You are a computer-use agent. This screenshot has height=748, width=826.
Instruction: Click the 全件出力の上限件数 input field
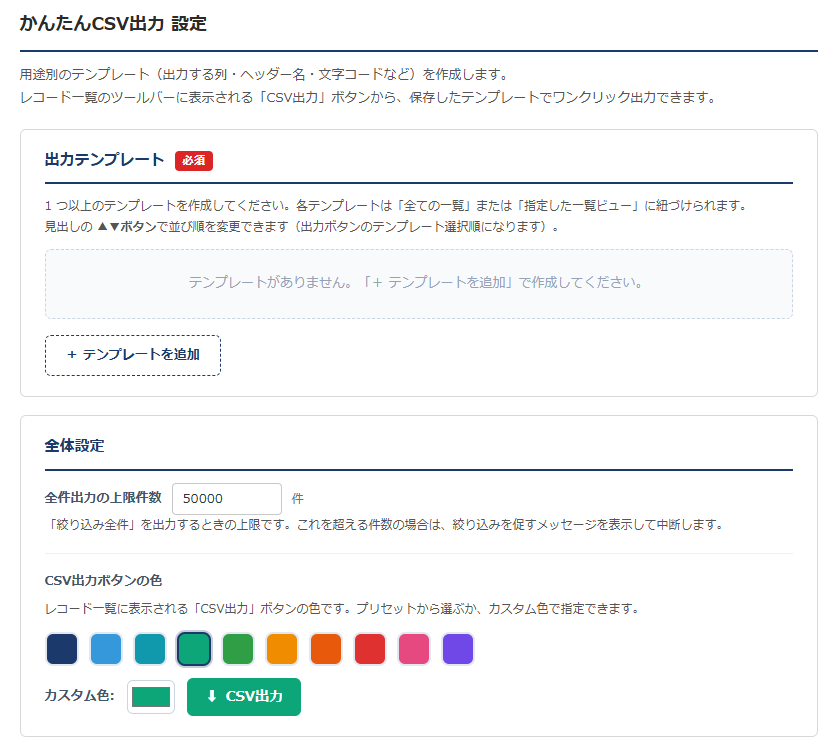(x=227, y=498)
